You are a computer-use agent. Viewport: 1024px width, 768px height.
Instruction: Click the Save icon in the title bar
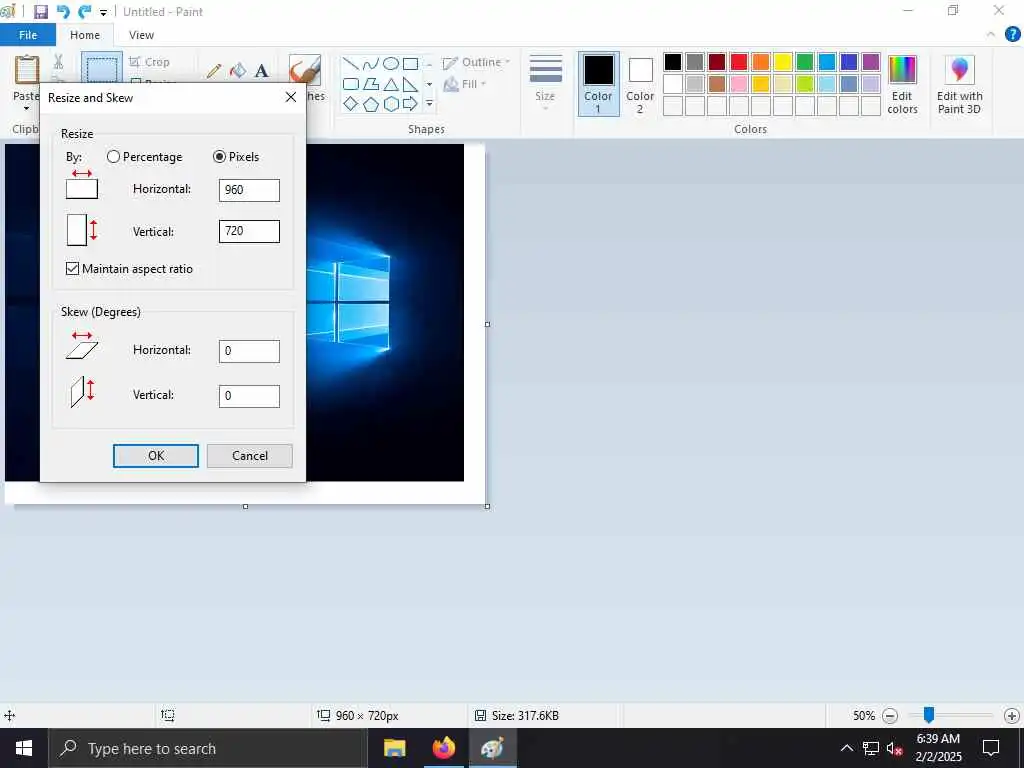pos(40,12)
